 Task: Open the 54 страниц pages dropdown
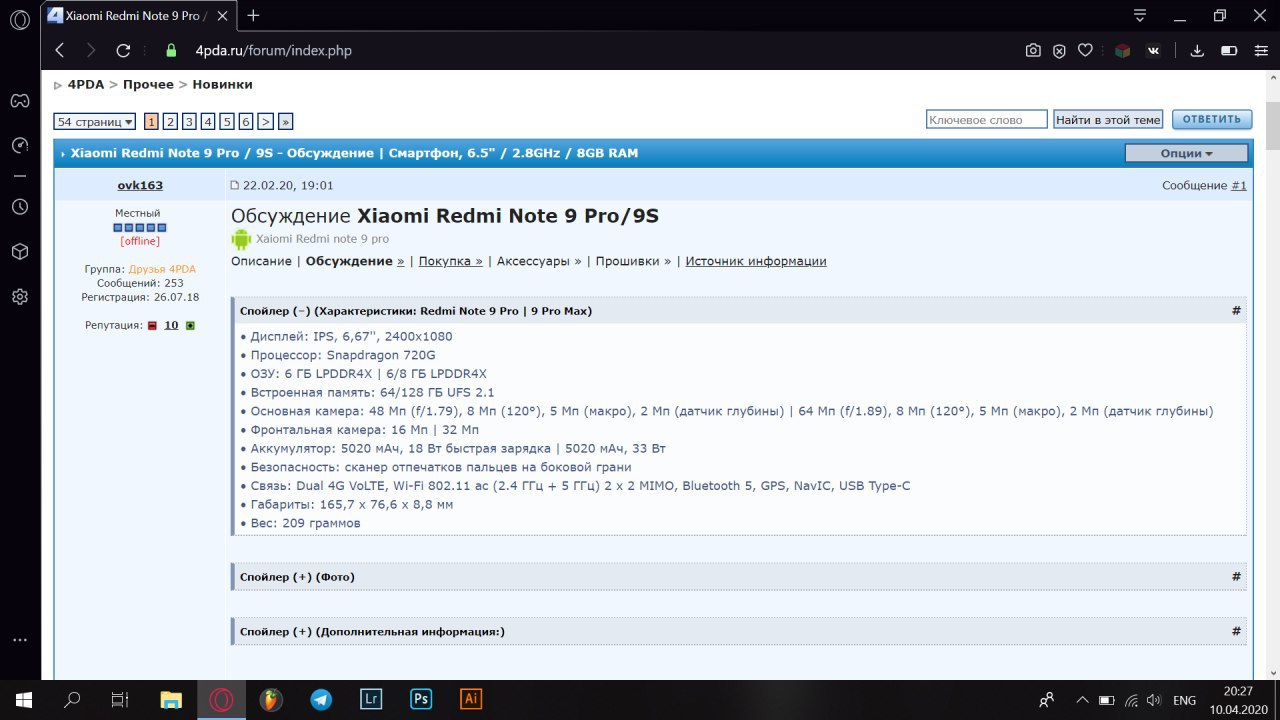tap(95, 121)
